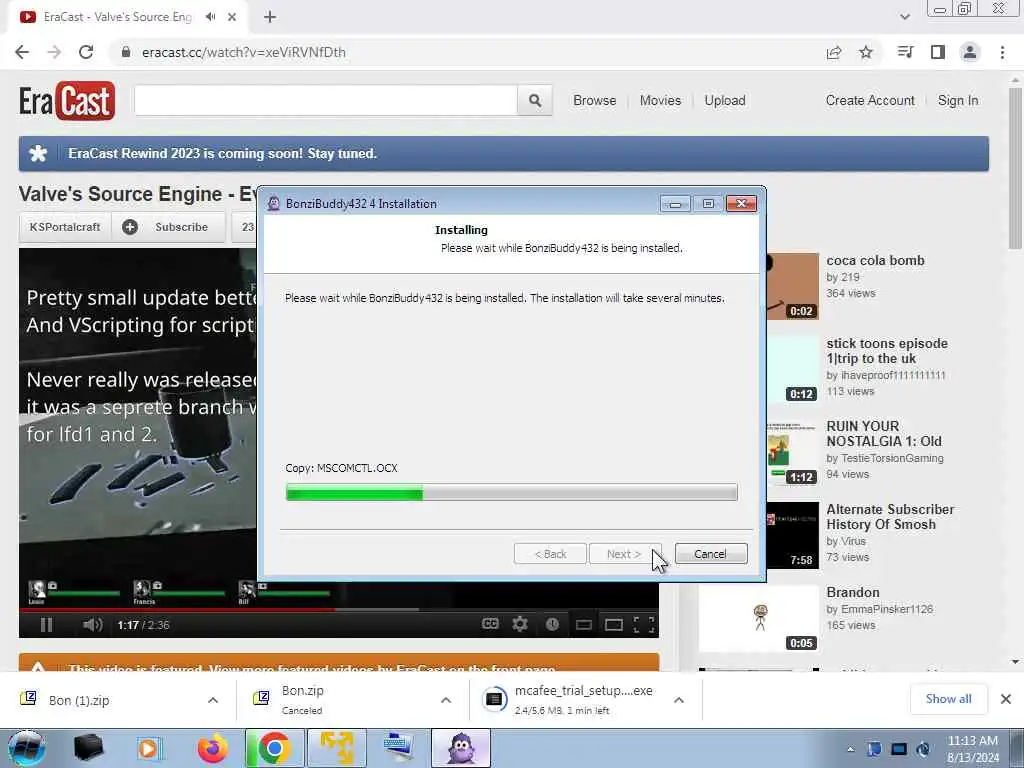Click the system tray volume icon
Image resolution: width=1024 pixels, height=768 pixels.
923,749
